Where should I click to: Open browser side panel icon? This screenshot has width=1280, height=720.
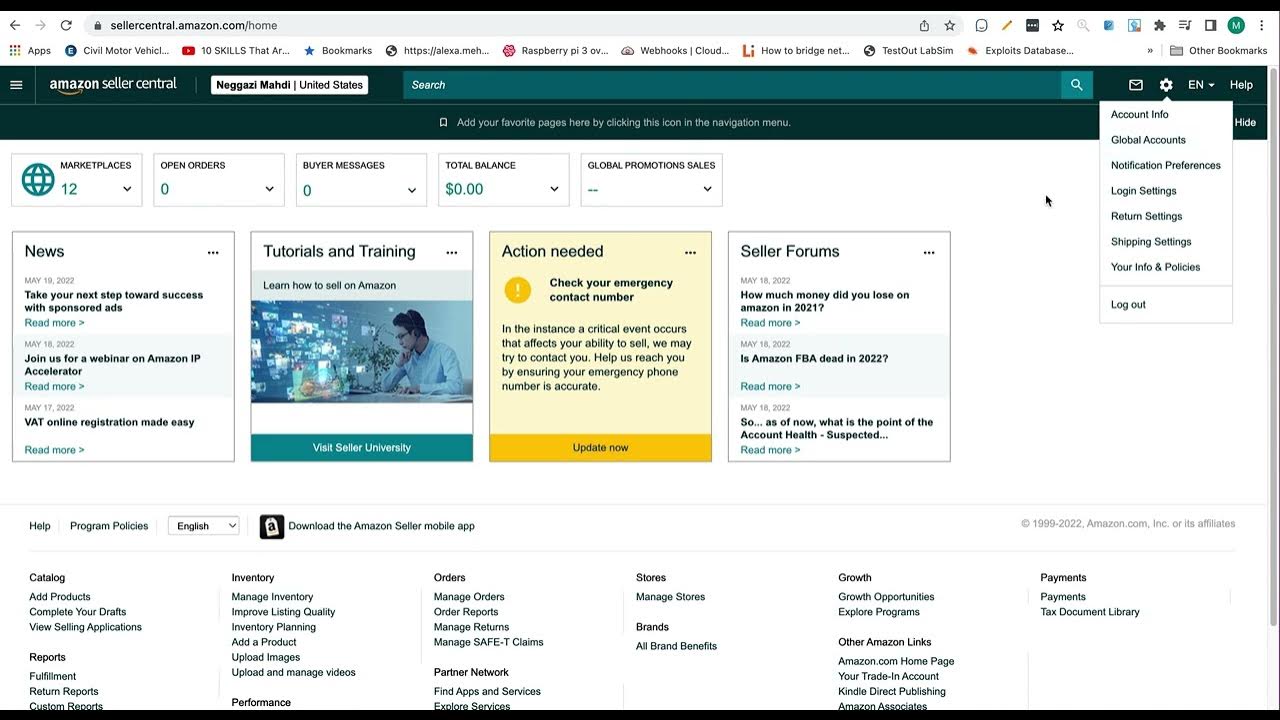[1210, 25]
